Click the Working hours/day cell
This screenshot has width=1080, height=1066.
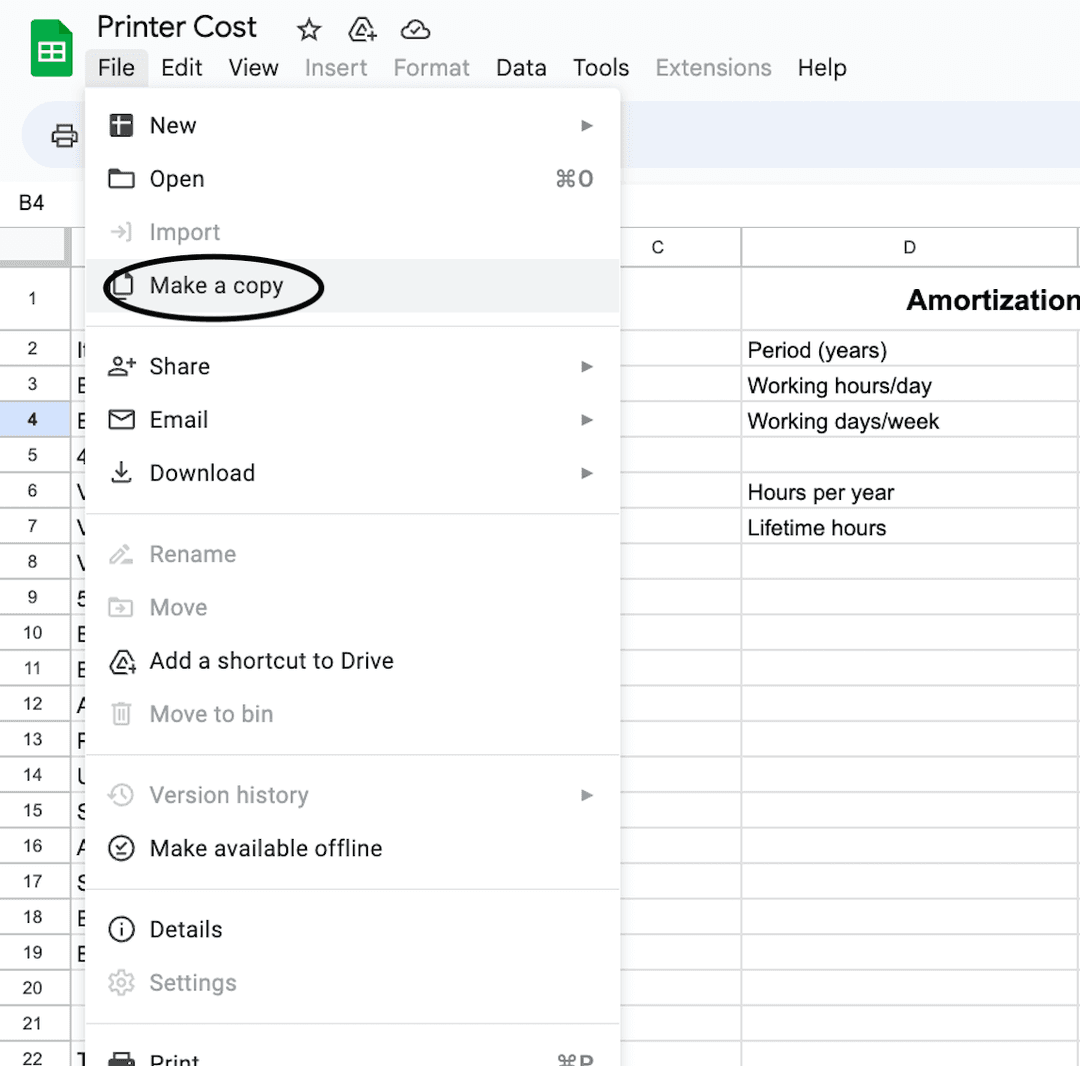[911, 384]
